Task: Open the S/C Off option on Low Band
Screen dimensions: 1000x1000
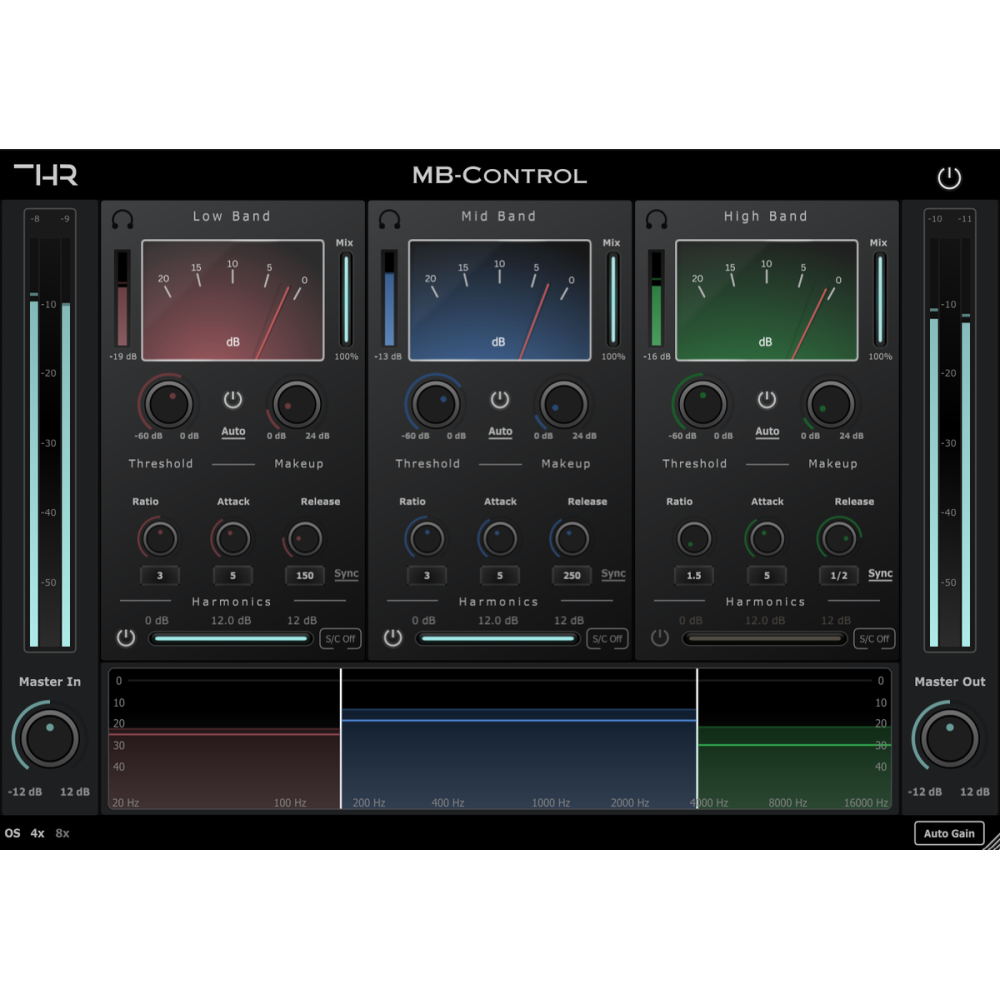Action: (x=340, y=639)
